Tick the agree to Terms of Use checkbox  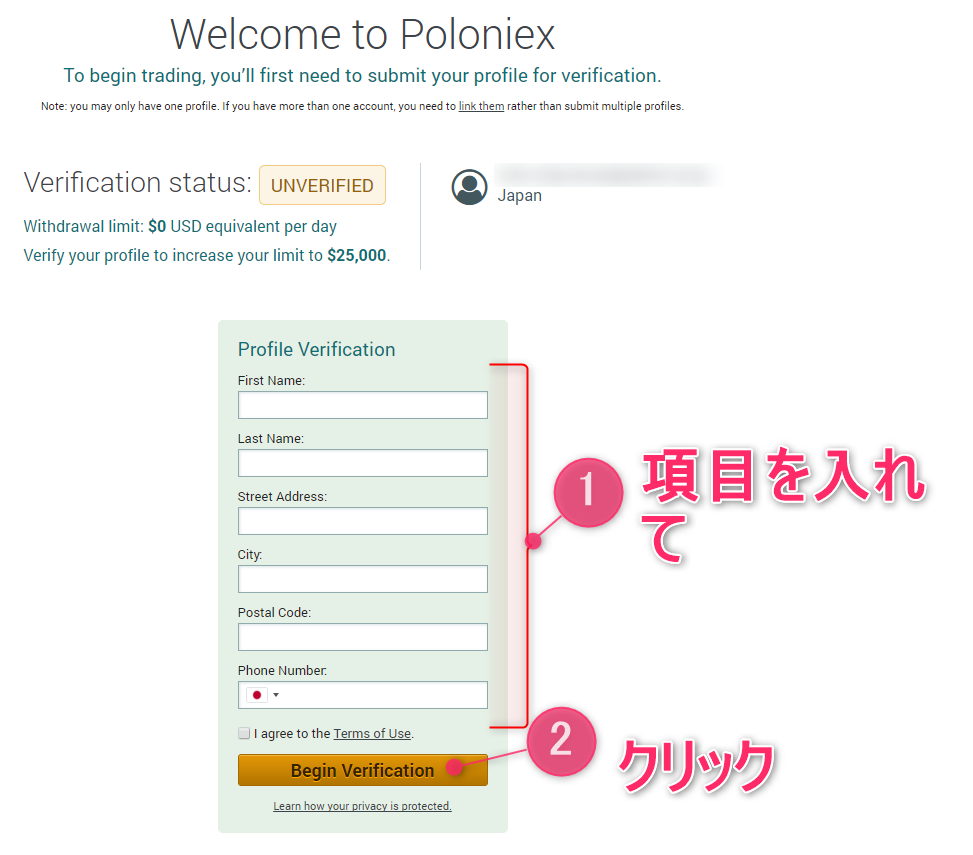coord(244,733)
